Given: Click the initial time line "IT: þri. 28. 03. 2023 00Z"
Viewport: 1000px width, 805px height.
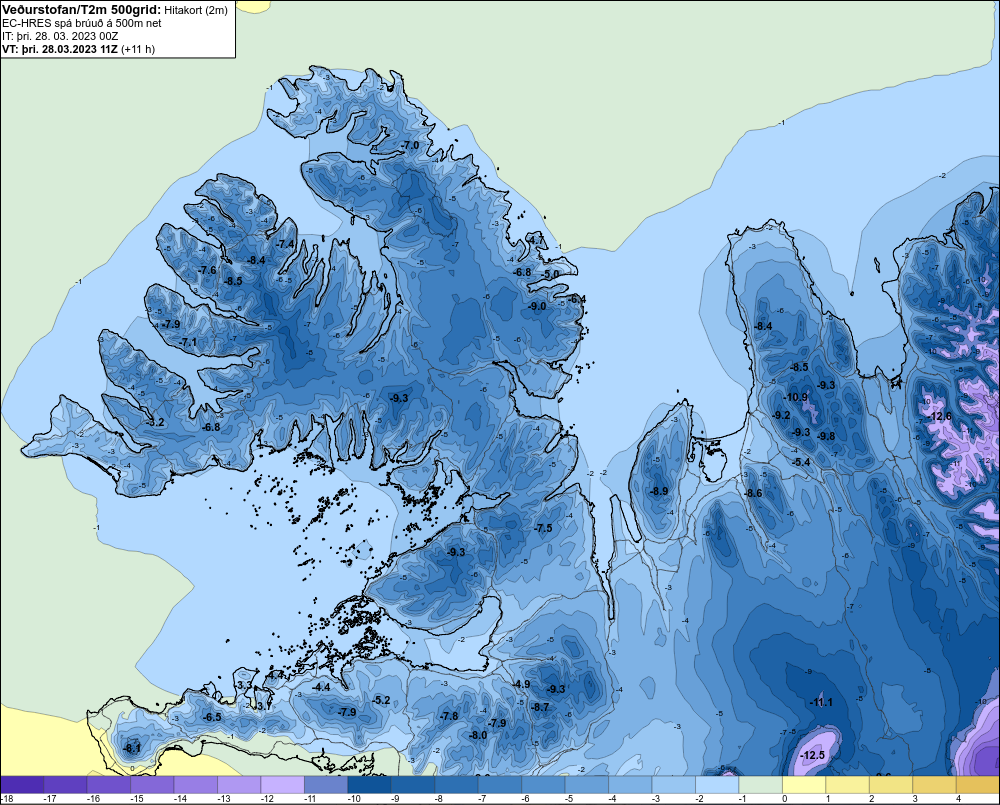Looking at the screenshot, I should pos(60,36).
